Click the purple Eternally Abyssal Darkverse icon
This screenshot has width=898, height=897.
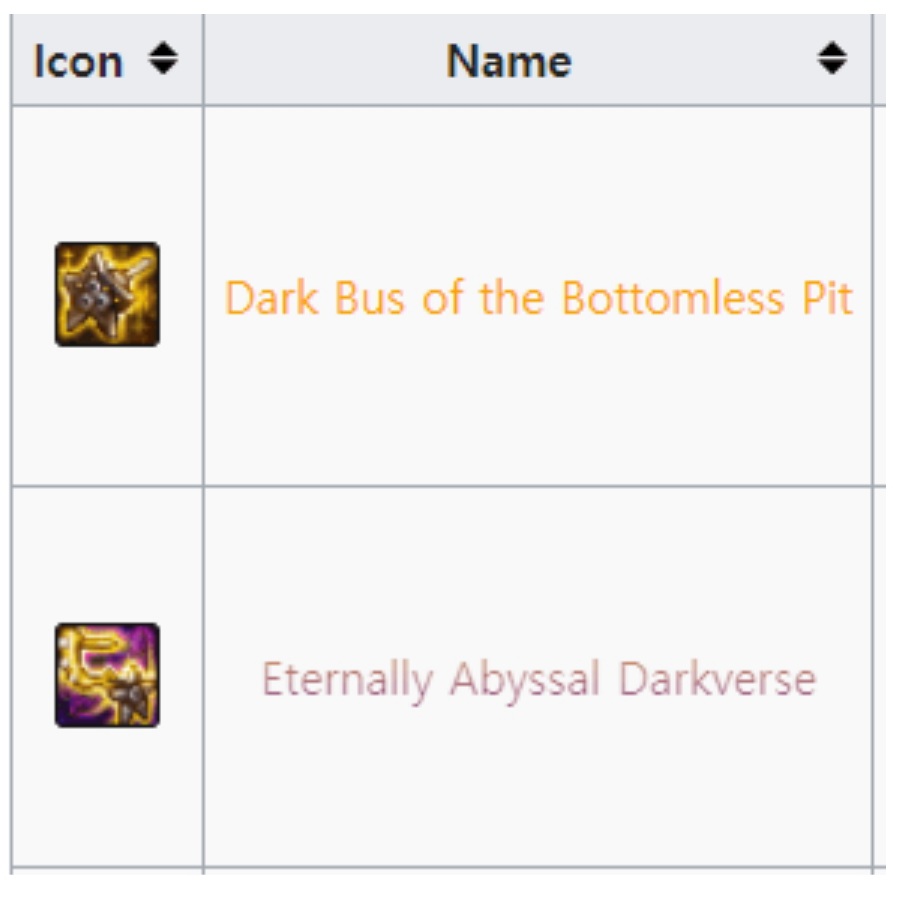click(107, 675)
